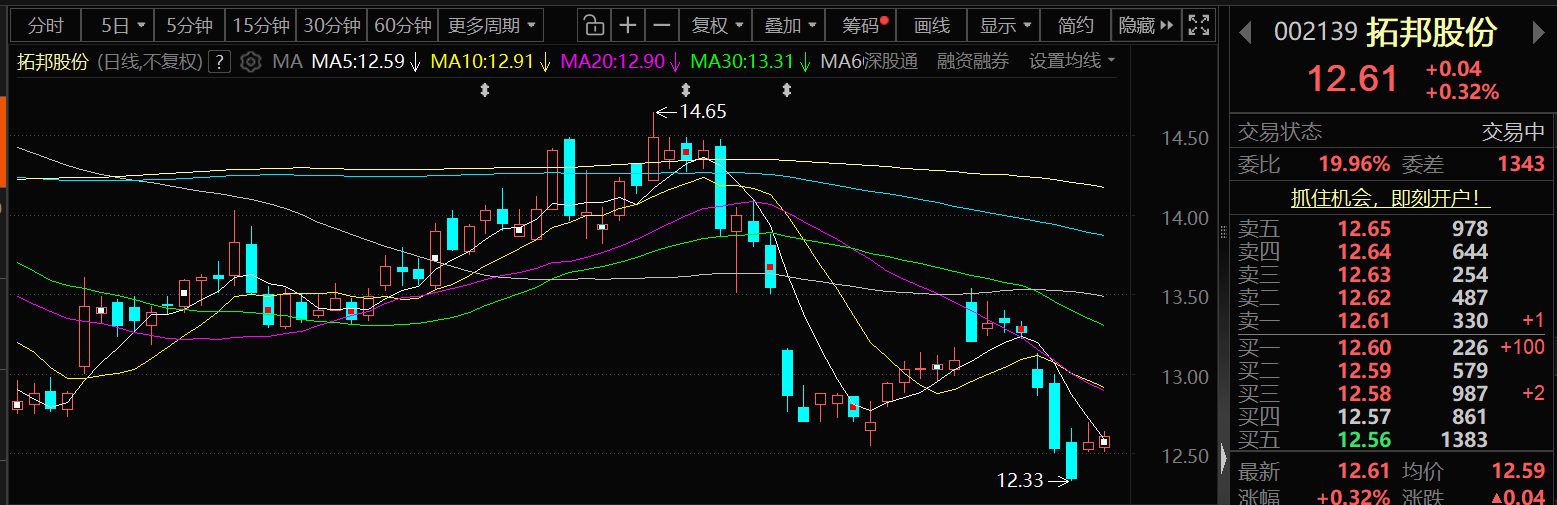Click the 抓住机会,即刻开户 link
The height and width of the screenshot is (505, 1557).
(1391, 198)
